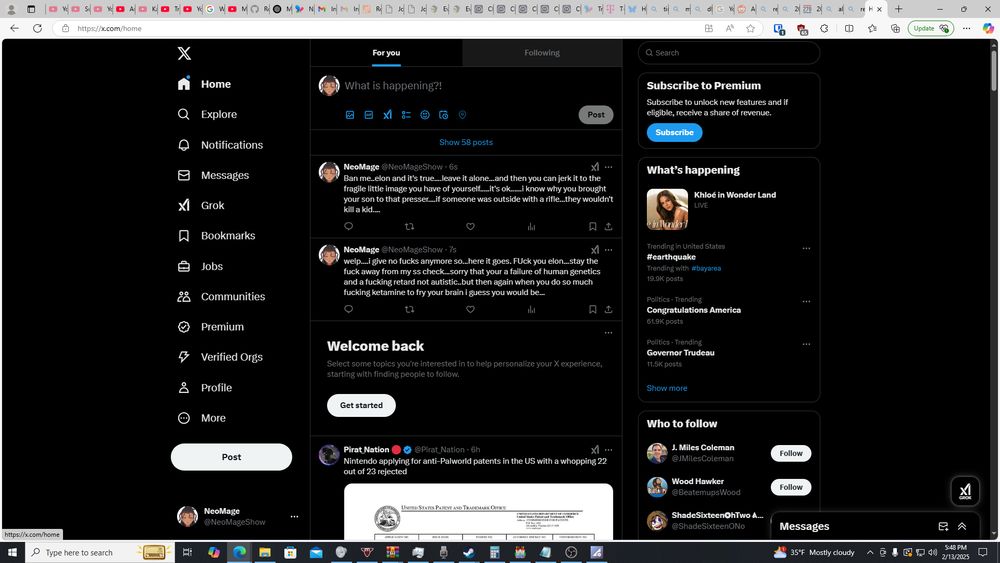Viewport: 1000px width, 563px height.
Task: Follow Wood Hawker
Action: pos(791,487)
